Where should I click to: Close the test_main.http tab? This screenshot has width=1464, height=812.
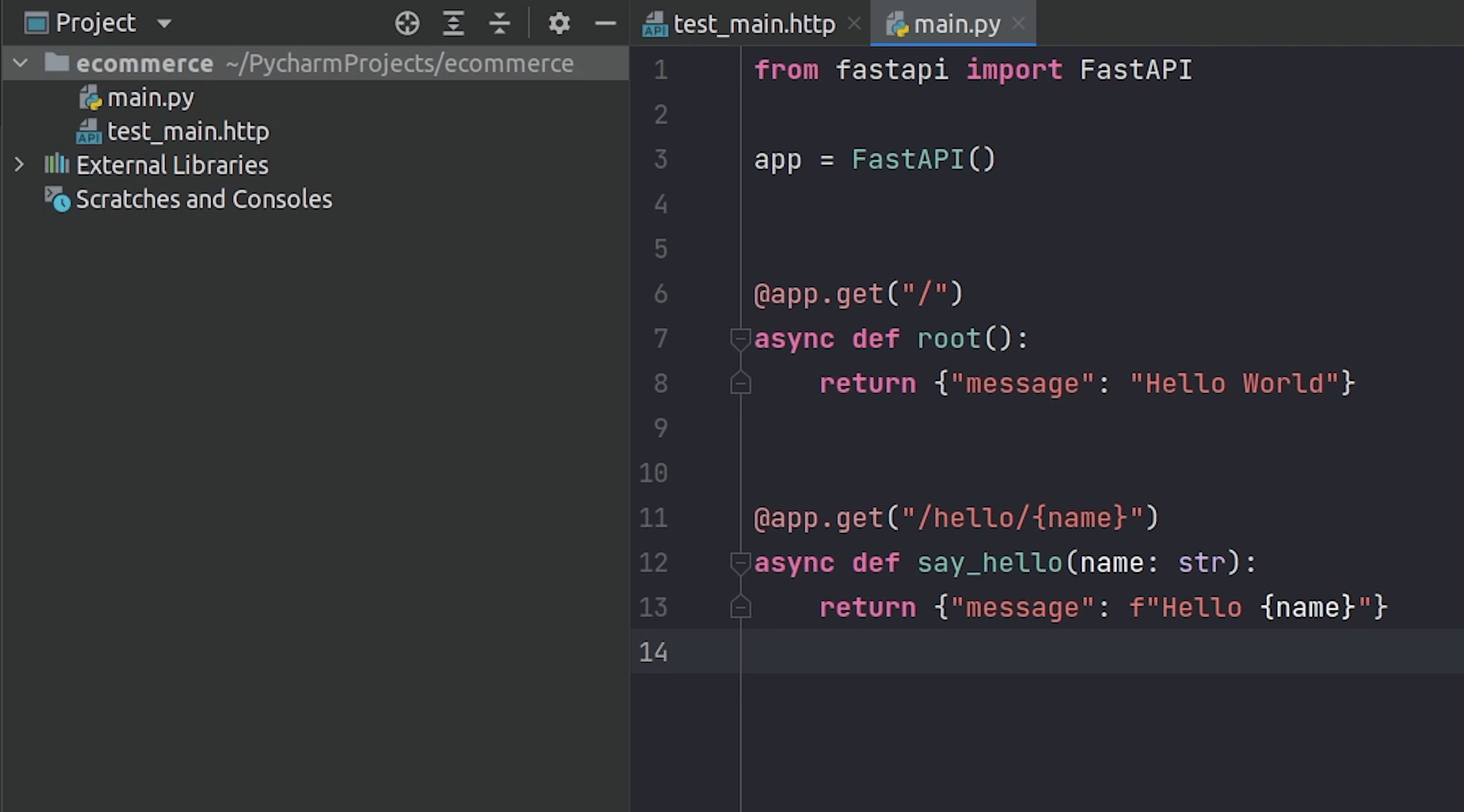tap(854, 24)
